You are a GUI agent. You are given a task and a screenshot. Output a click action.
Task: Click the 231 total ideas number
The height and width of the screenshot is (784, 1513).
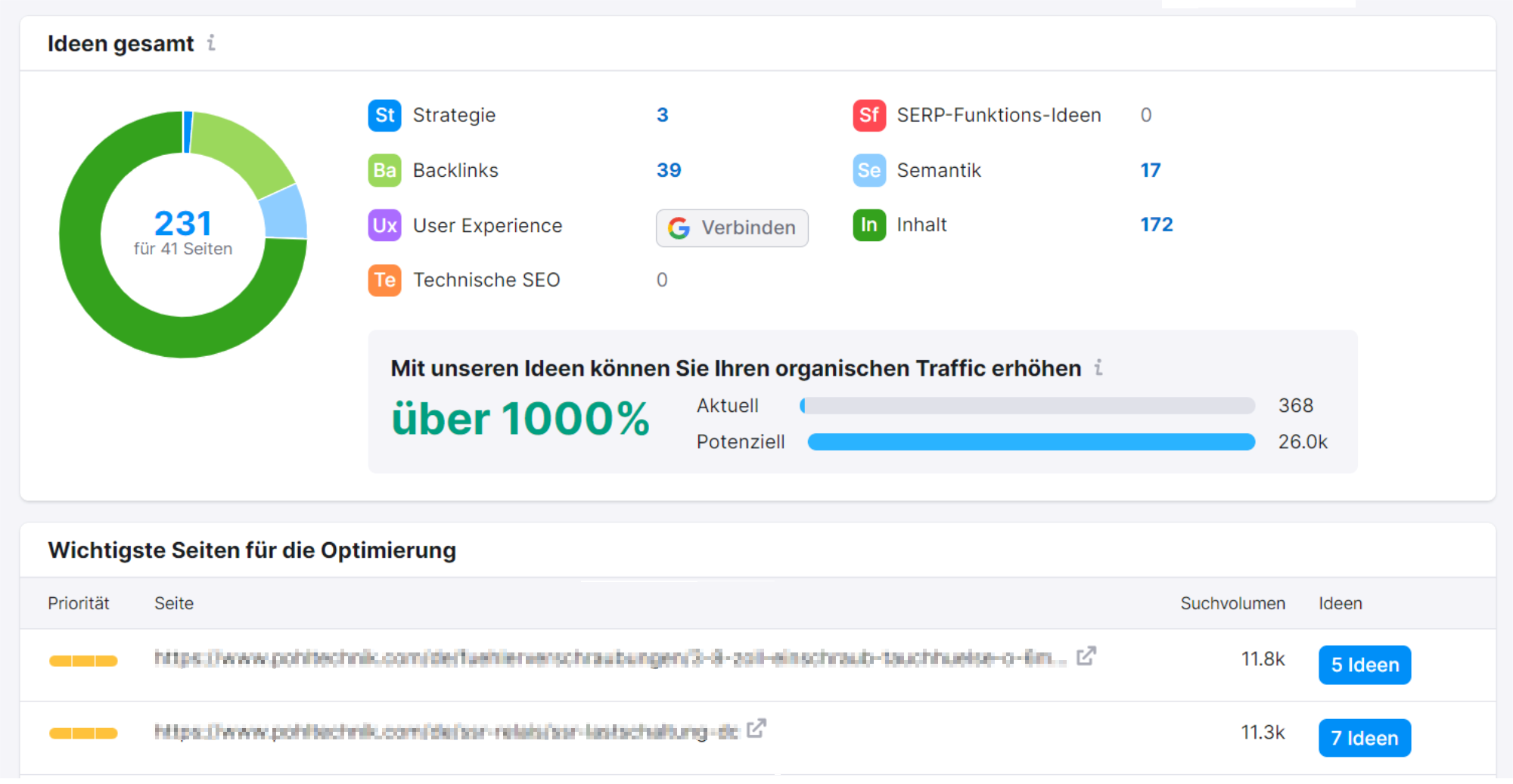183,223
